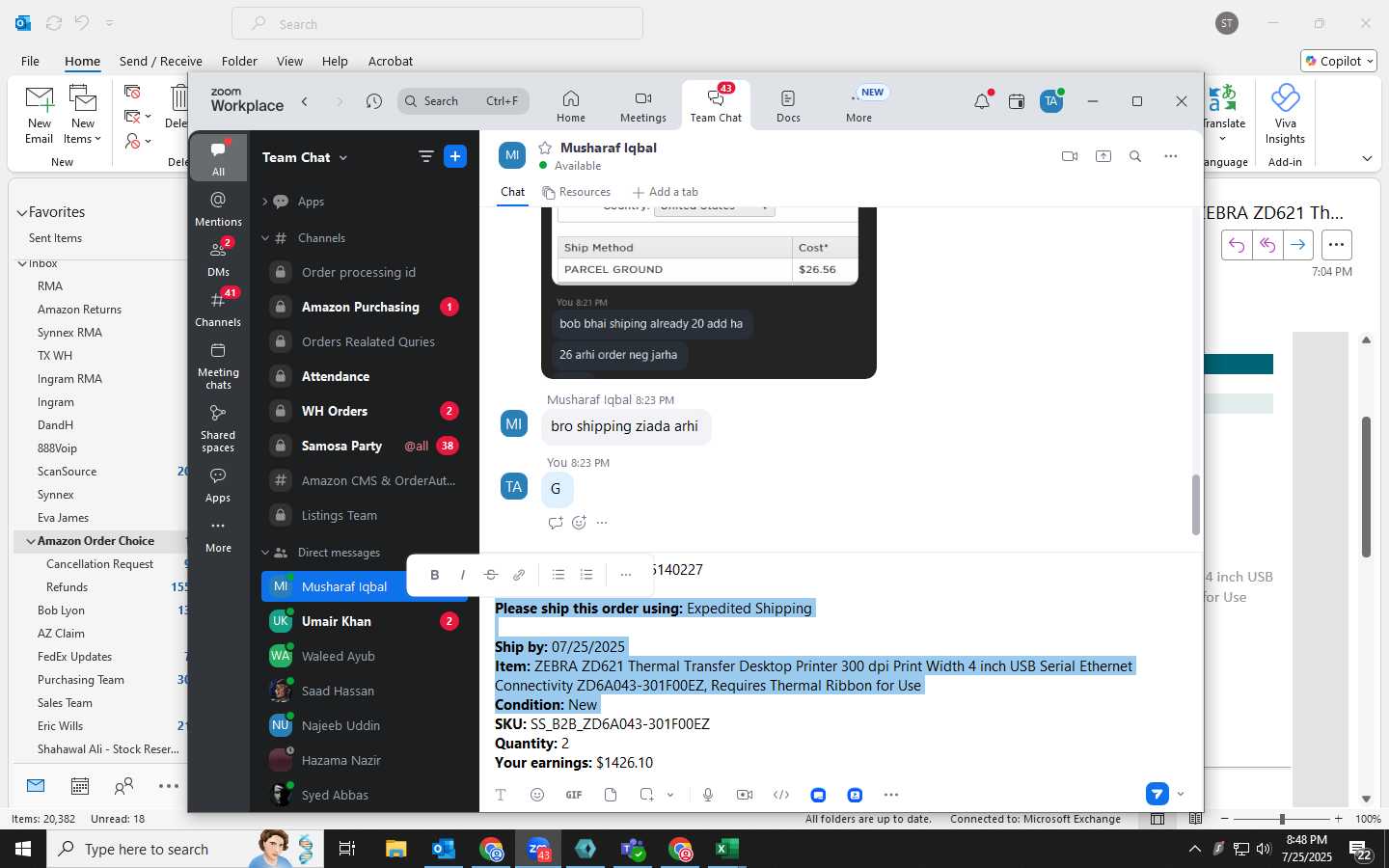Capture screenshot from compose toolbar
This screenshot has width=1389, height=868.
click(646, 795)
